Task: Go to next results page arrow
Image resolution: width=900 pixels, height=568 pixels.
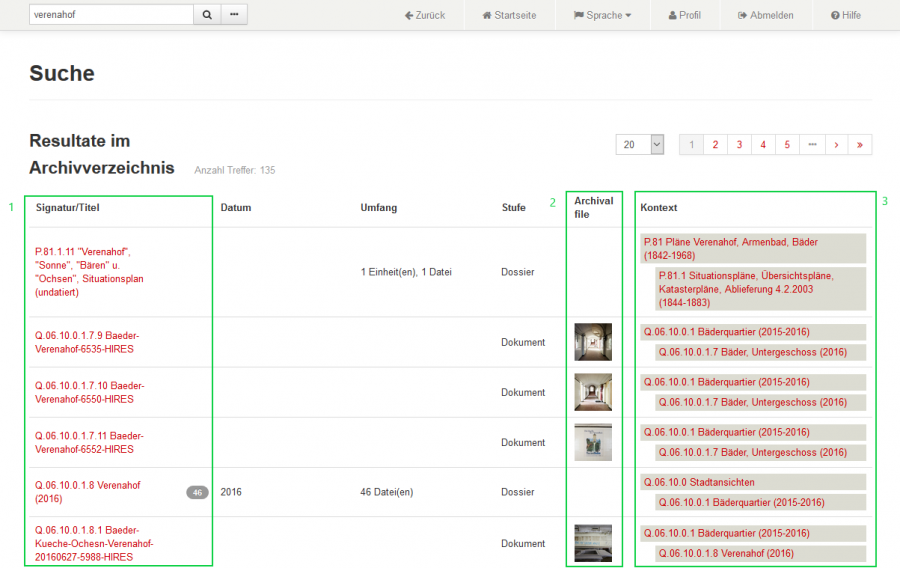Action: point(836,145)
